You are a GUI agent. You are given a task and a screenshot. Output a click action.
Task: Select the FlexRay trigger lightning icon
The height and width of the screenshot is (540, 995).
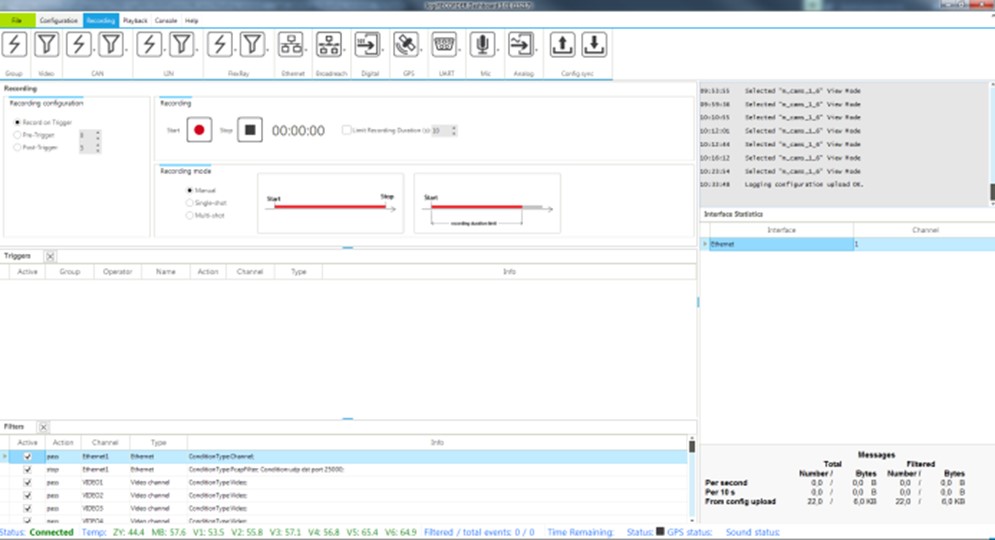coord(220,44)
